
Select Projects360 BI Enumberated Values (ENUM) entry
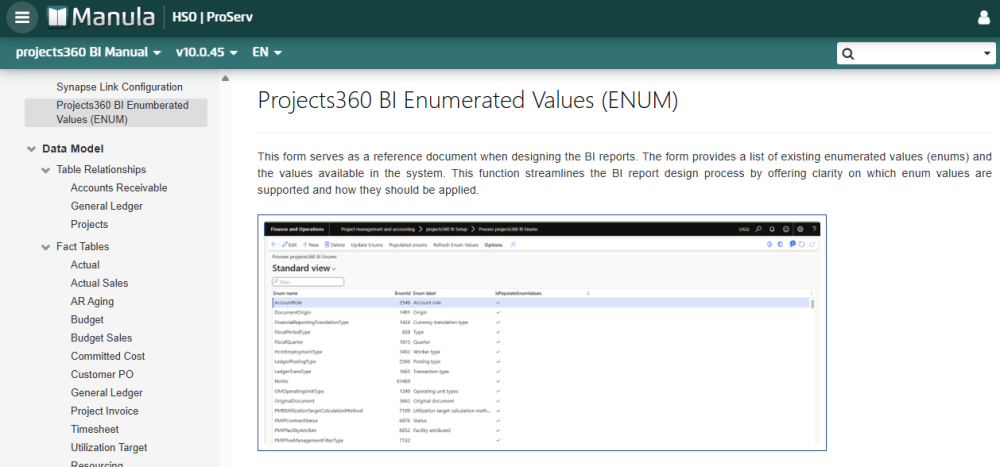[116, 112]
